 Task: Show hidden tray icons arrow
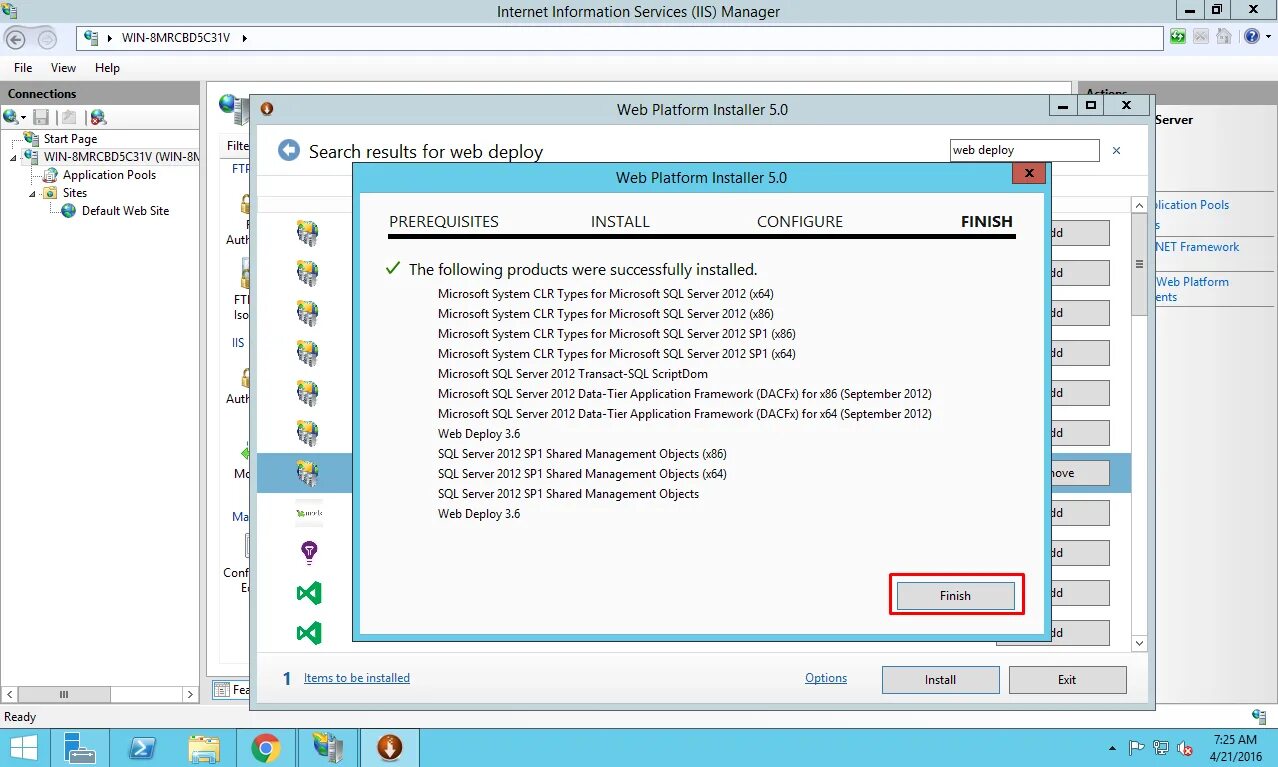click(1113, 748)
